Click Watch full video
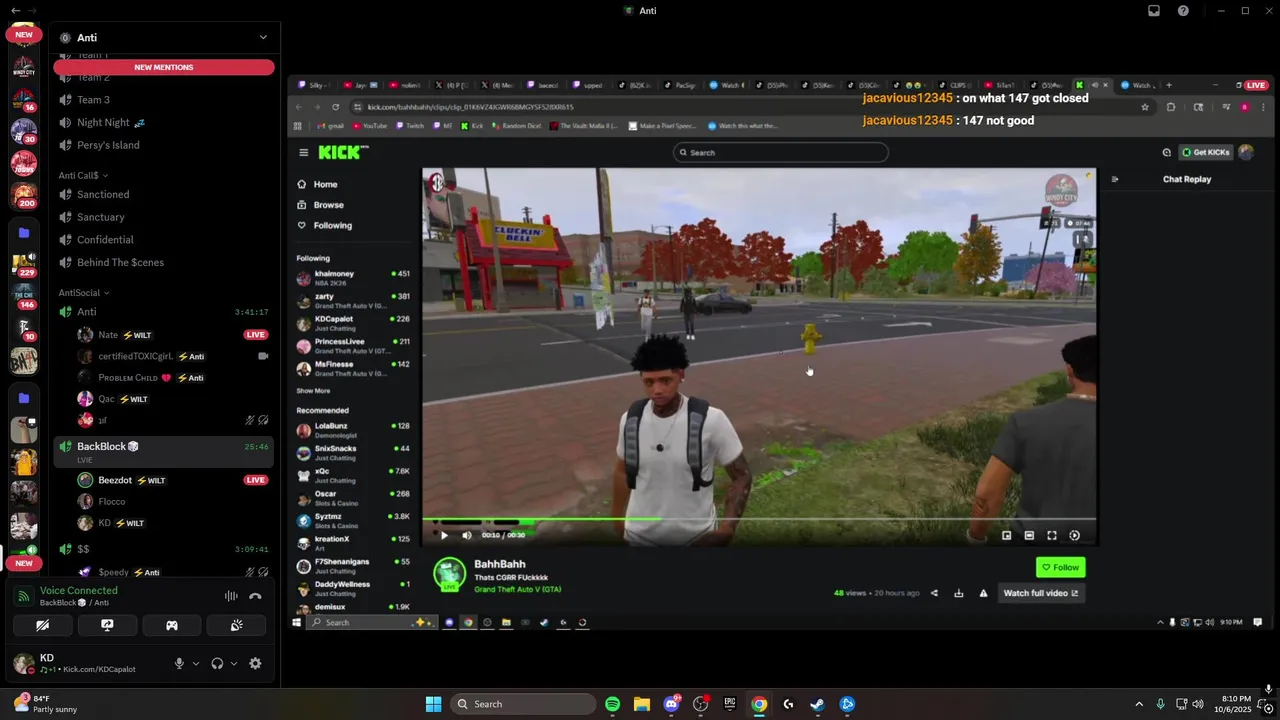This screenshot has height=720, width=1280. (x=1041, y=593)
